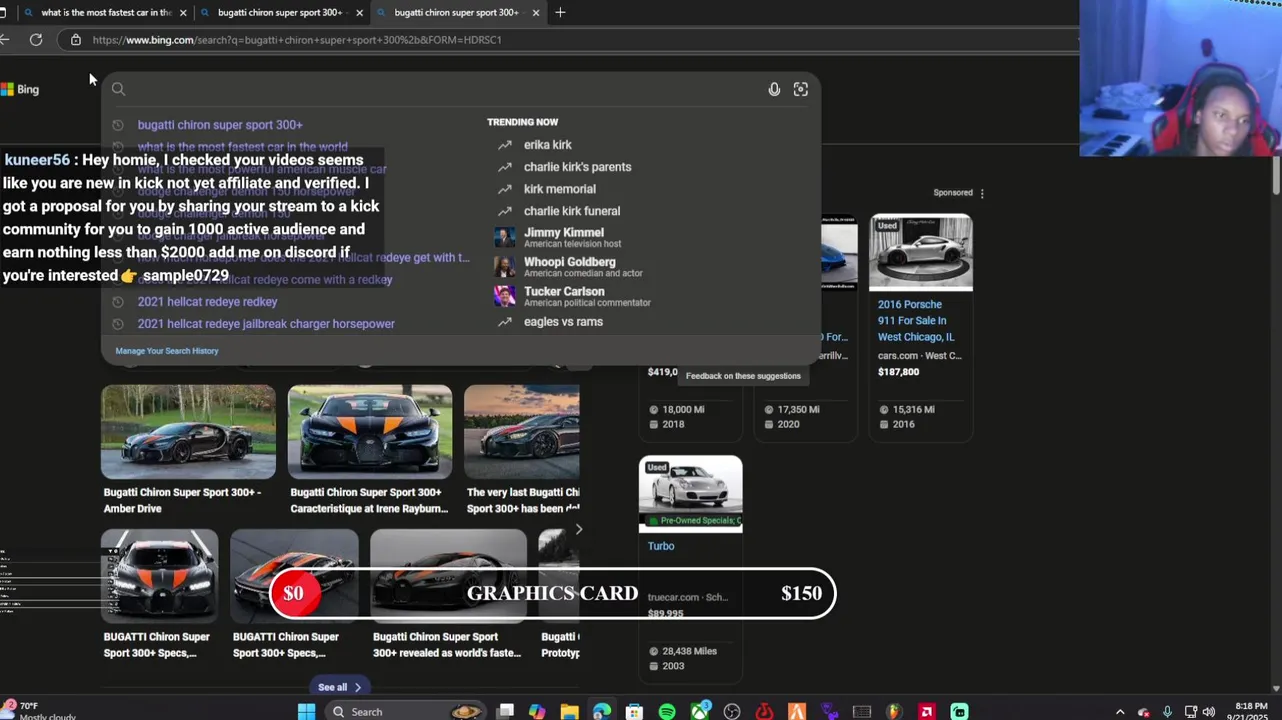
Task: Open Copilot from the taskbar
Action: click(537, 712)
